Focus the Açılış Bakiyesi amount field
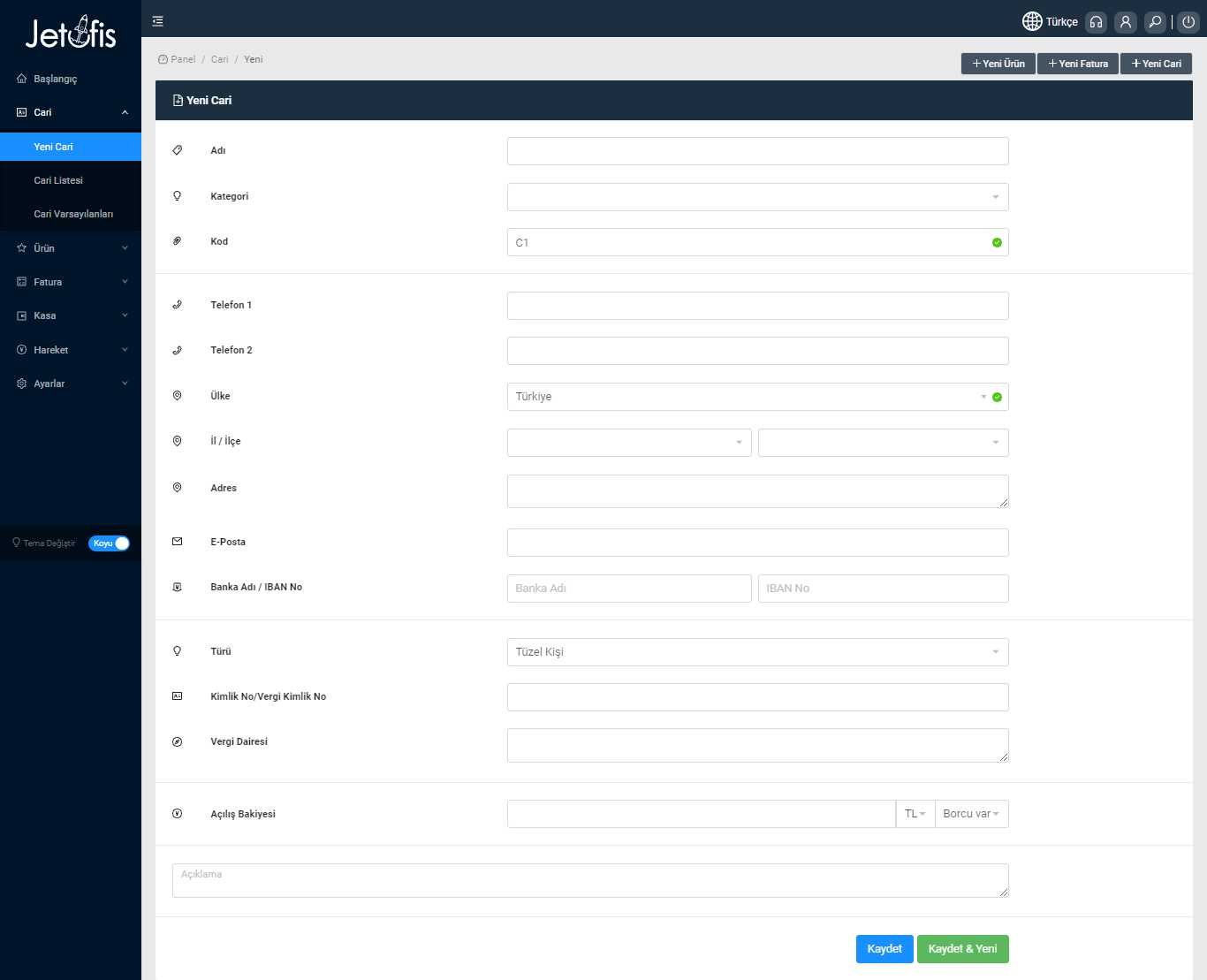Screen dimensions: 1207x980 tap(702, 814)
